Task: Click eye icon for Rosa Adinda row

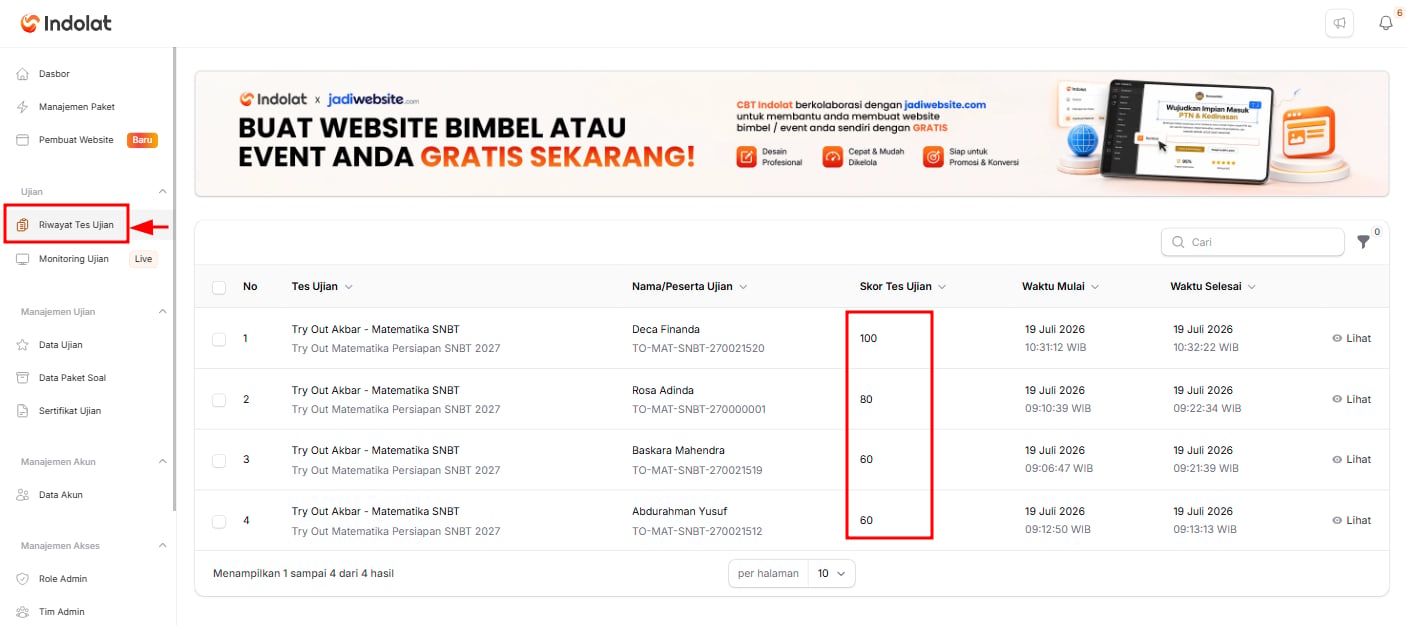Action: tap(1337, 399)
